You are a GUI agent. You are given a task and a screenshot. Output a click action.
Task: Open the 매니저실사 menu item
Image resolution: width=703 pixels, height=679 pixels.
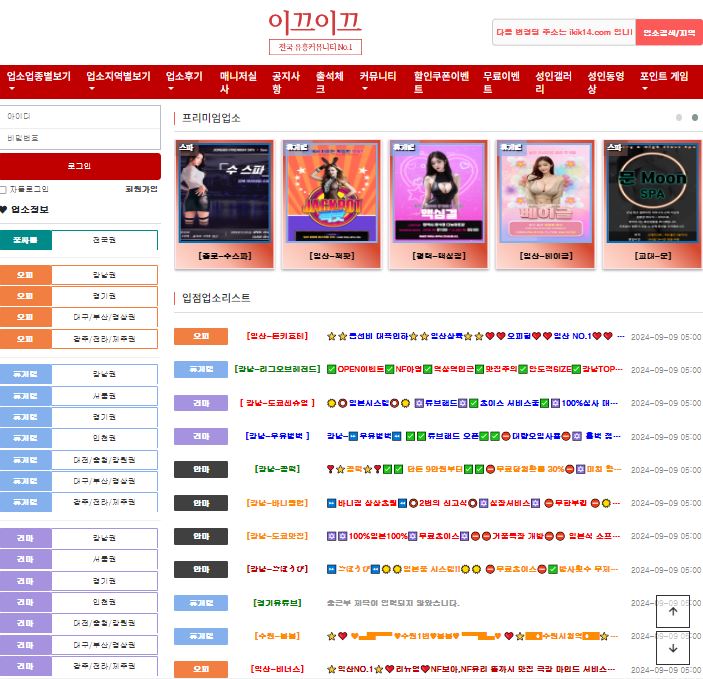238,82
